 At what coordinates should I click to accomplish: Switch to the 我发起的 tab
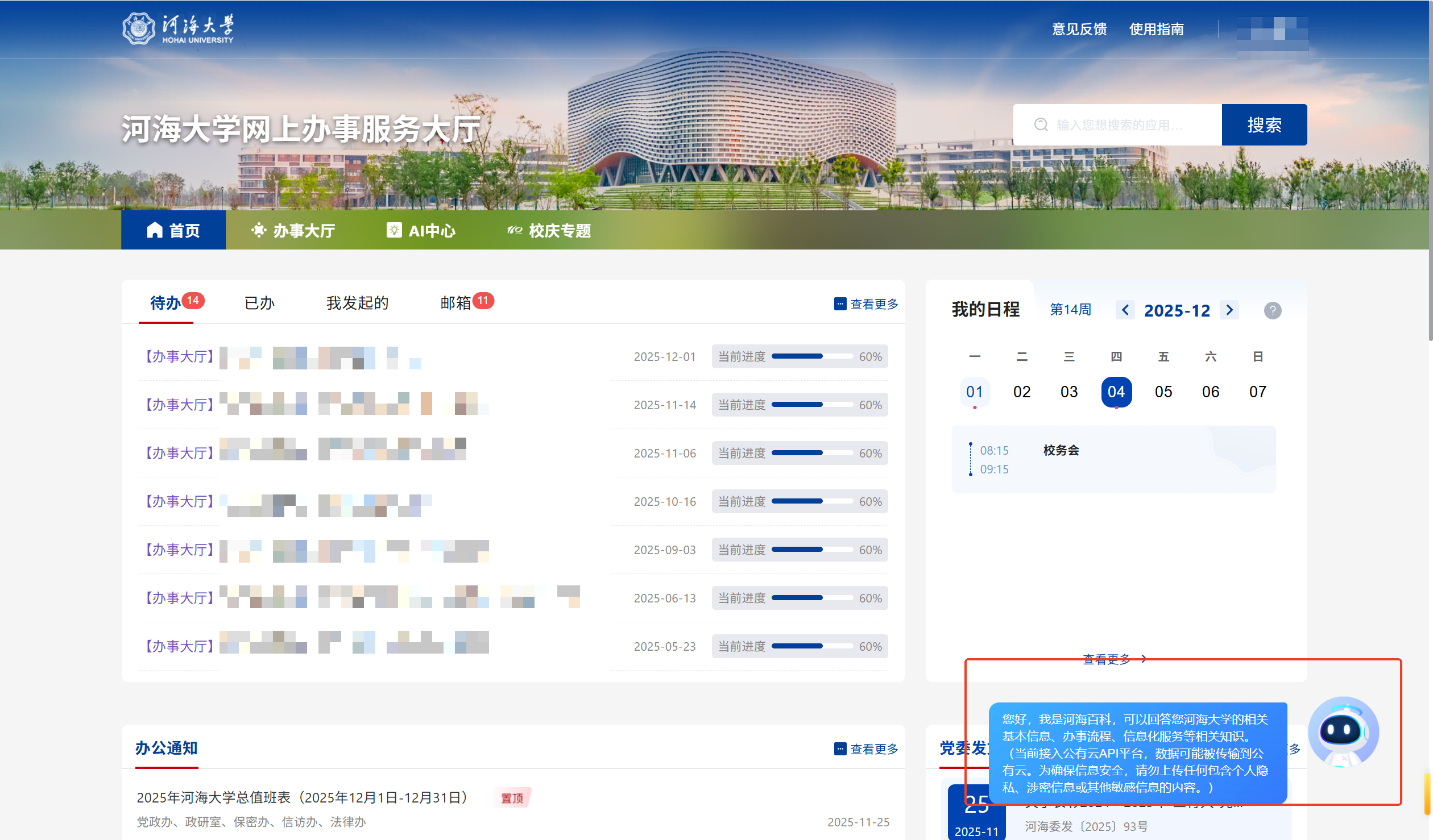pyautogui.click(x=357, y=303)
